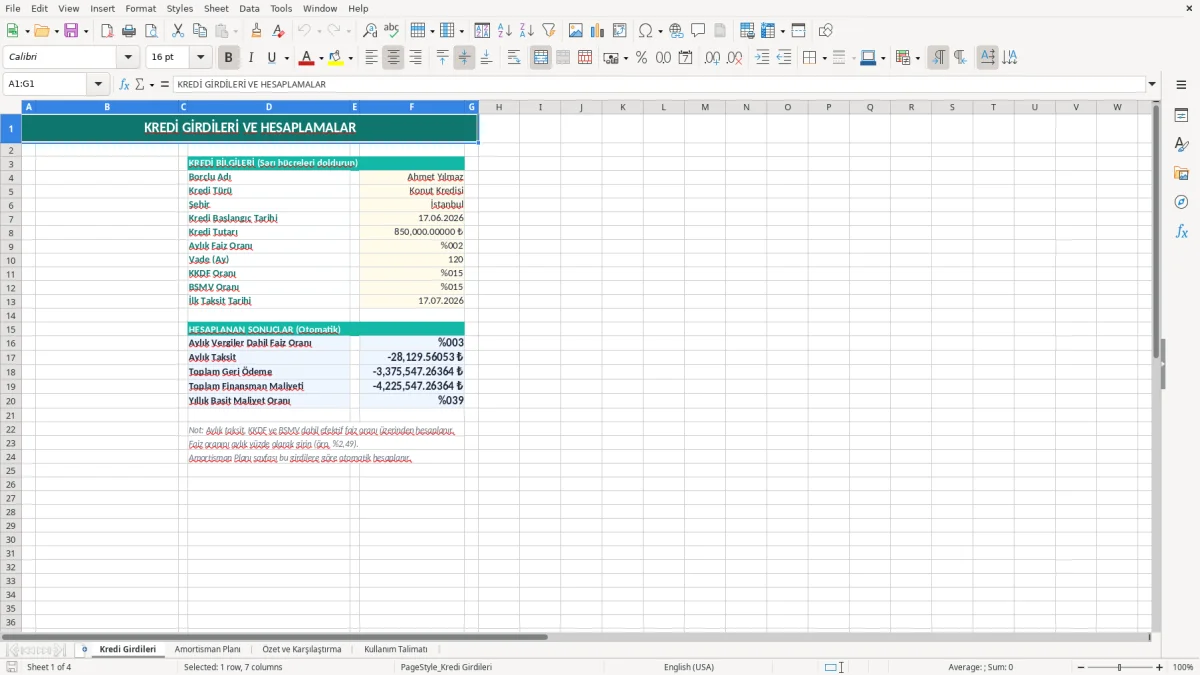Open the font color dropdown arrow
1200x675 pixels.
pos(320,58)
